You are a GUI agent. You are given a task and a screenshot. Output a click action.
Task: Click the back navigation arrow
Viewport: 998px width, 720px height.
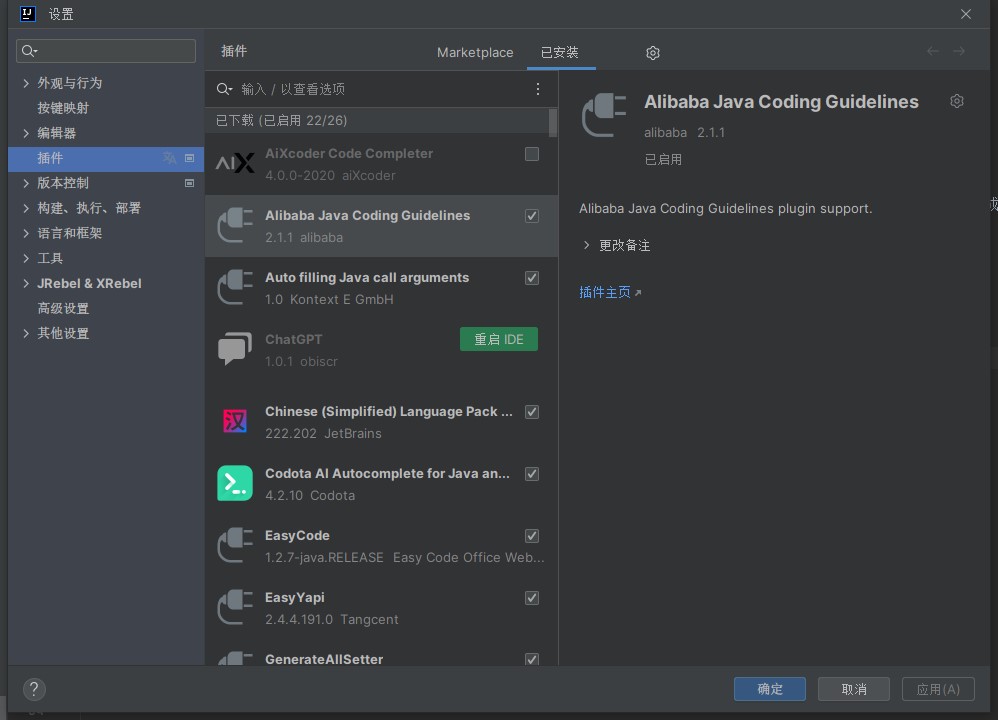pyautogui.click(x=932, y=51)
